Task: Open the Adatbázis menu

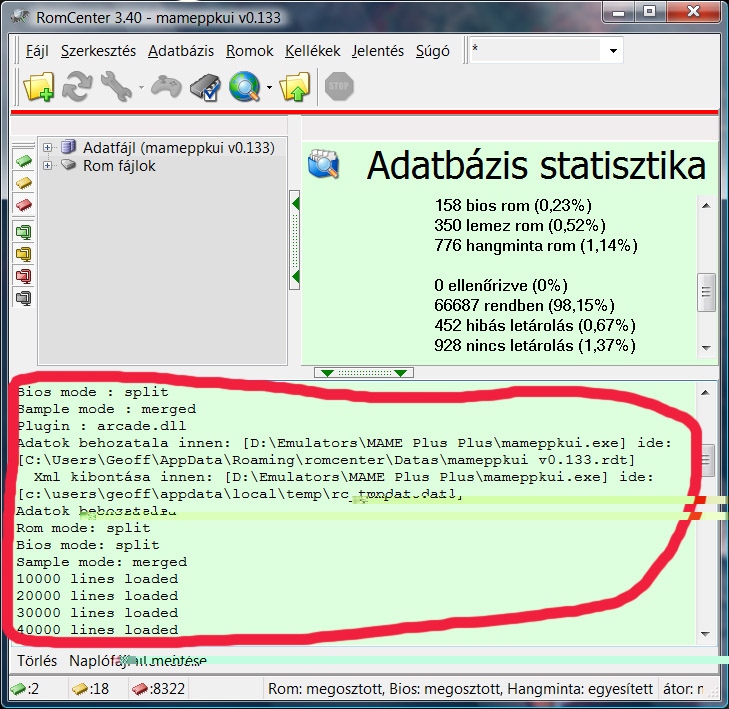Action: tap(181, 51)
